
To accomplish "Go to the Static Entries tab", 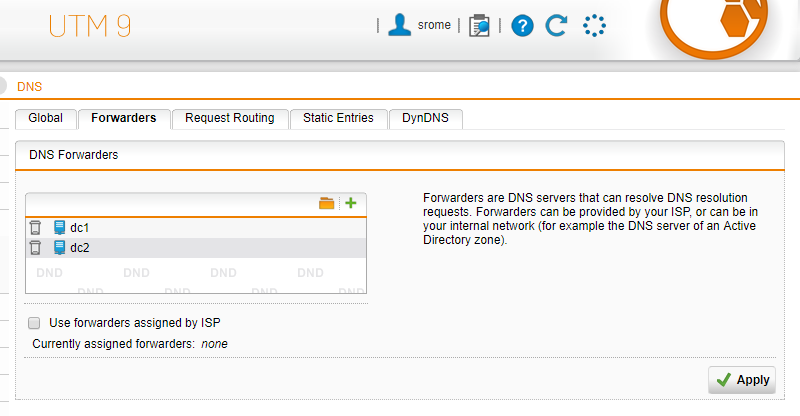I will (338, 118).
